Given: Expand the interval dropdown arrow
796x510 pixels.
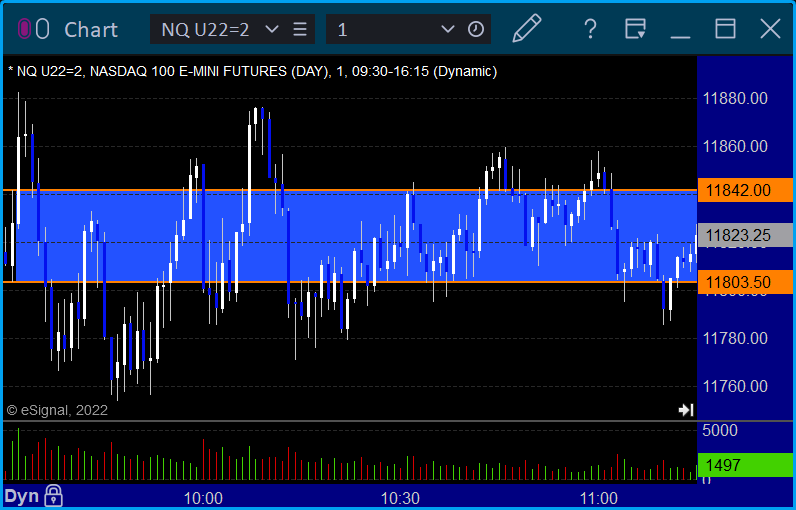Looking at the screenshot, I should coord(447,29).
